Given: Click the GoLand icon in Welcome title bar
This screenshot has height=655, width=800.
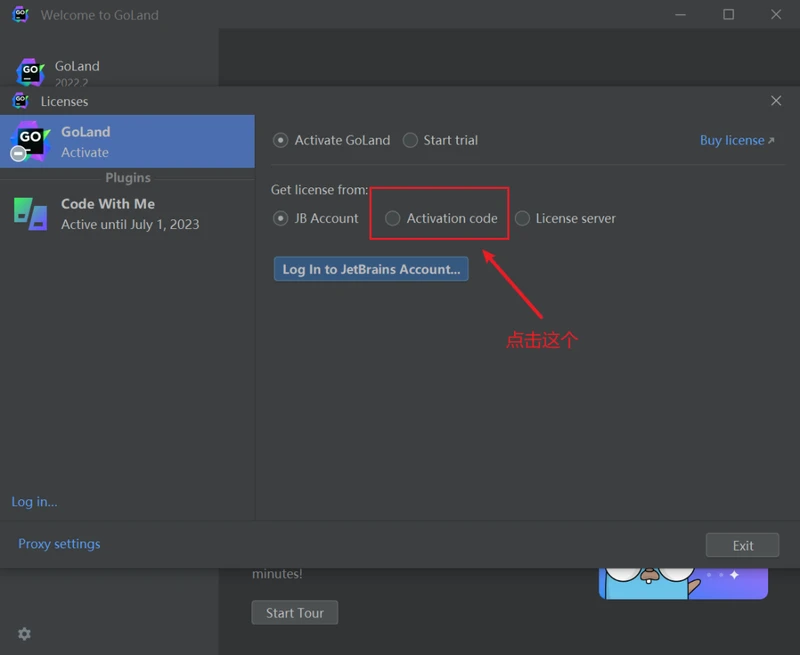Looking at the screenshot, I should click(20, 15).
